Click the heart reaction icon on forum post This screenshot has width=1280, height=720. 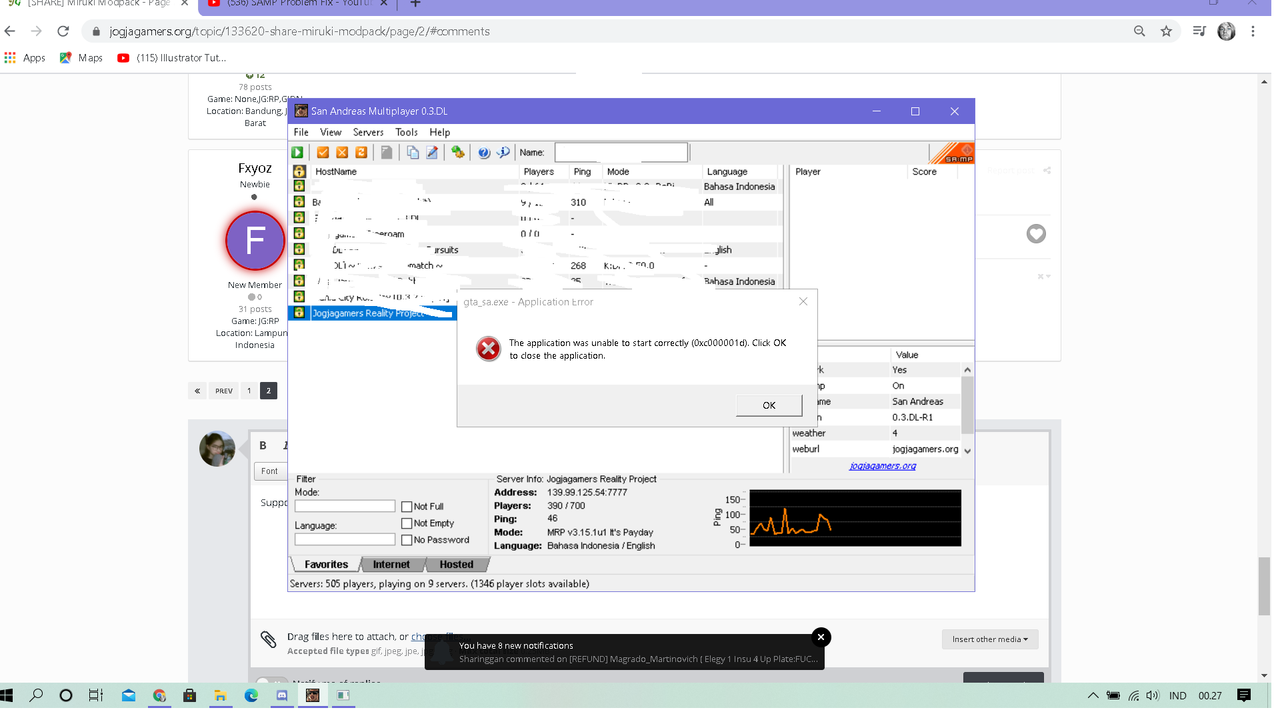(1036, 234)
